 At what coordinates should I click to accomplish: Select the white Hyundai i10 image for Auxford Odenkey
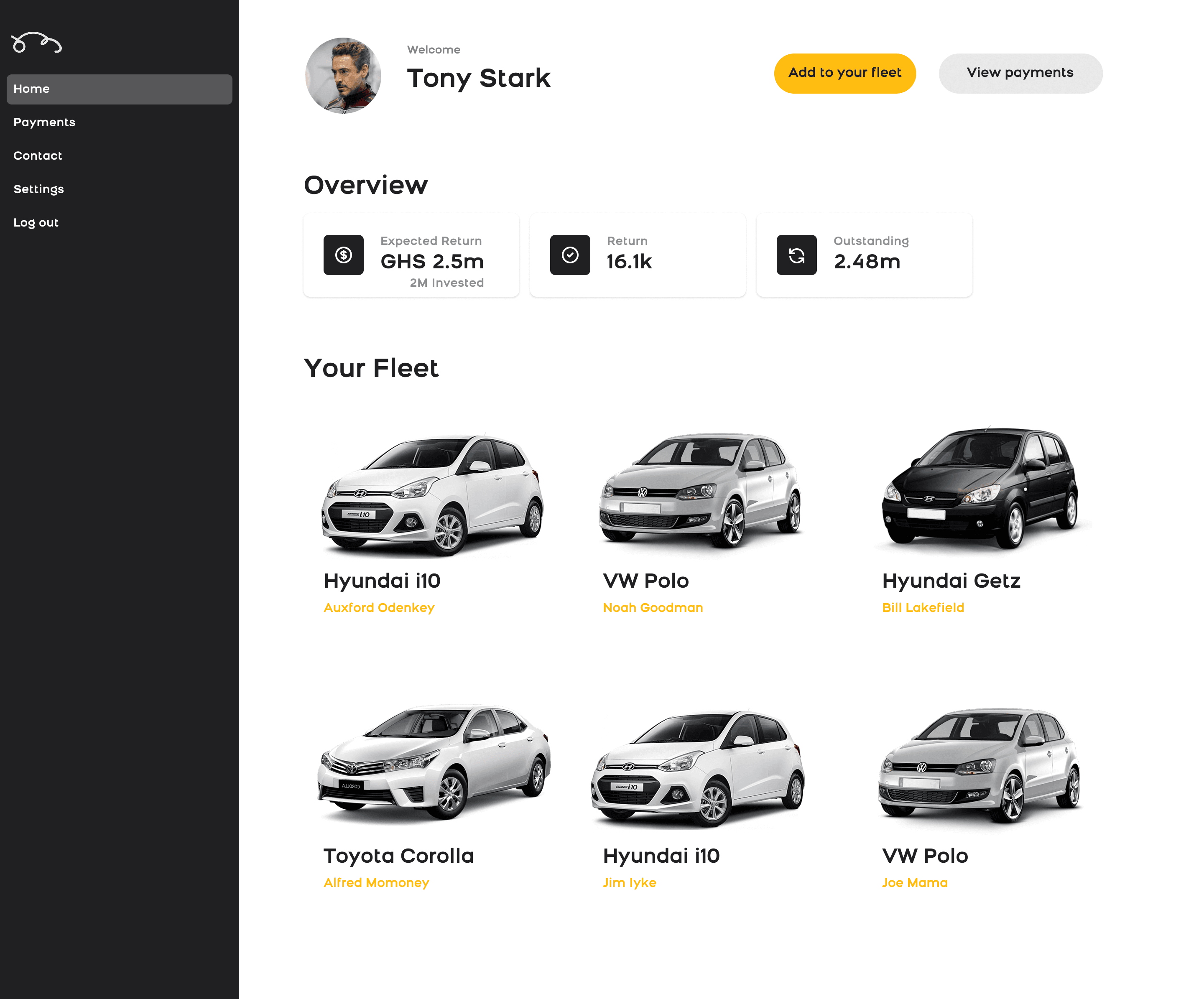pos(432,495)
